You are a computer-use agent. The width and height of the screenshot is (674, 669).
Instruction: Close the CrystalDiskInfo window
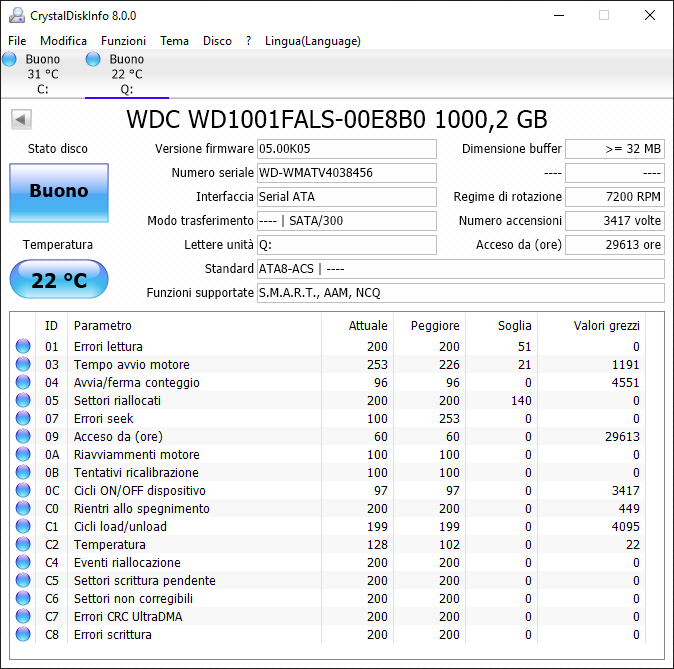tap(650, 15)
